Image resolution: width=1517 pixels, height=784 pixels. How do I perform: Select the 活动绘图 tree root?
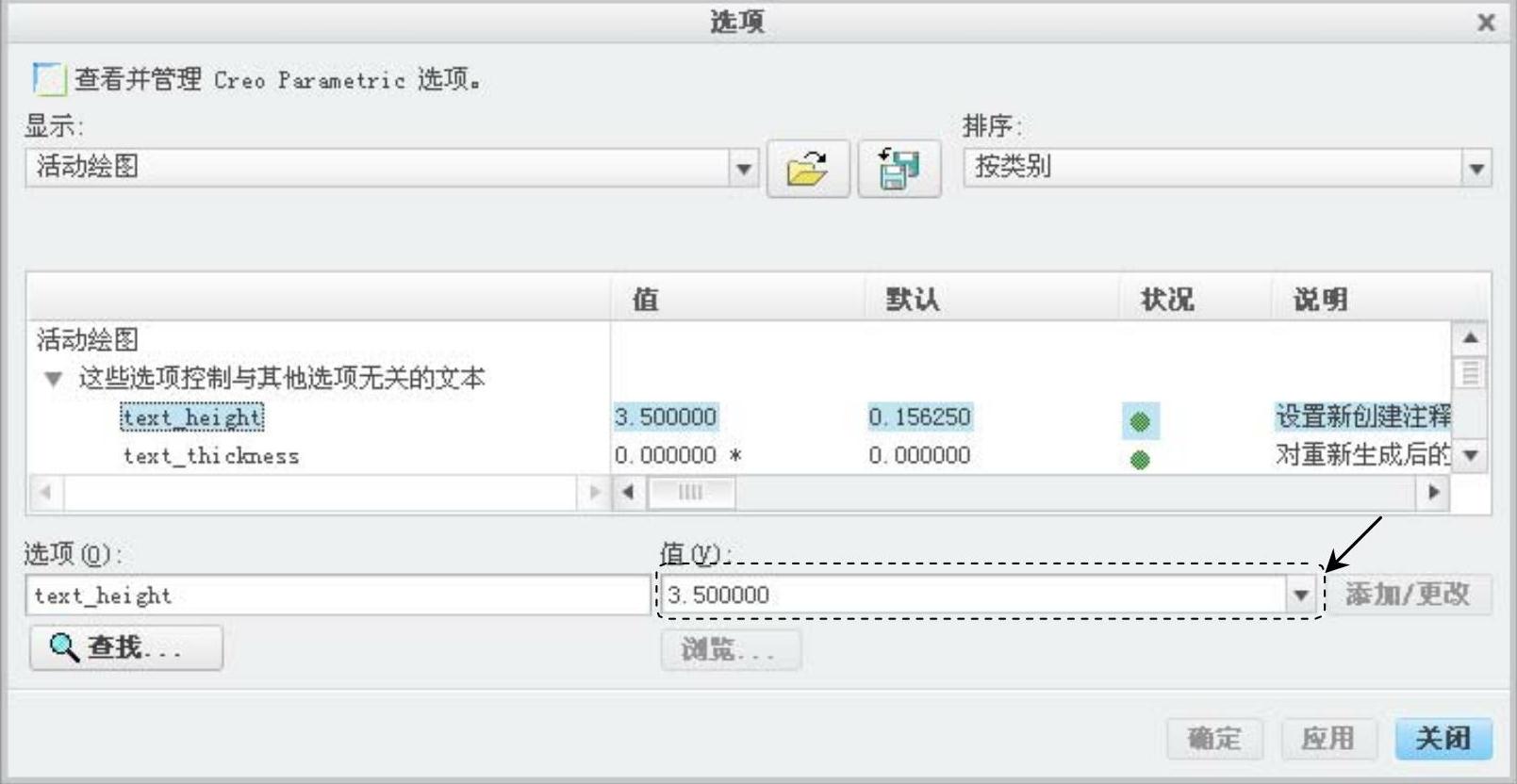tap(87, 339)
